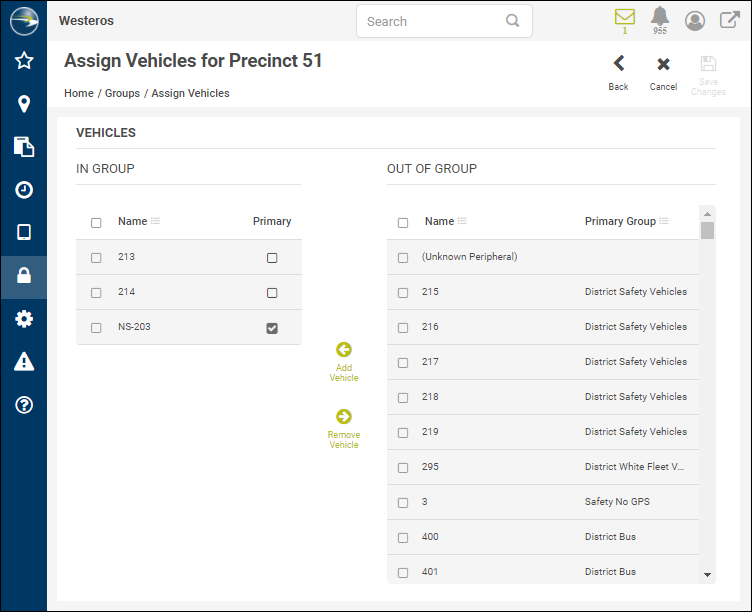
Task: Go to Home in the breadcrumb
Action: pyautogui.click(x=79, y=93)
